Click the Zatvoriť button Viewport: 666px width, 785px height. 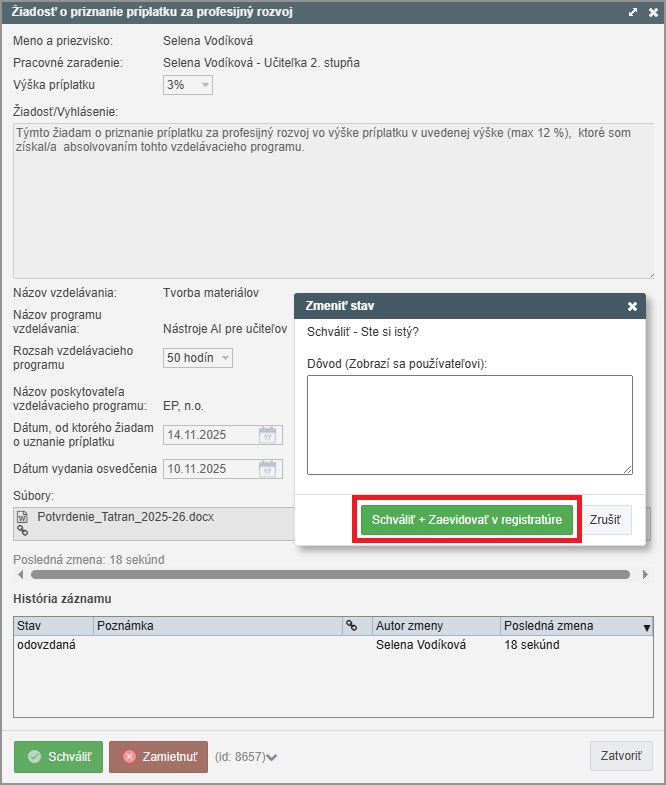621,756
